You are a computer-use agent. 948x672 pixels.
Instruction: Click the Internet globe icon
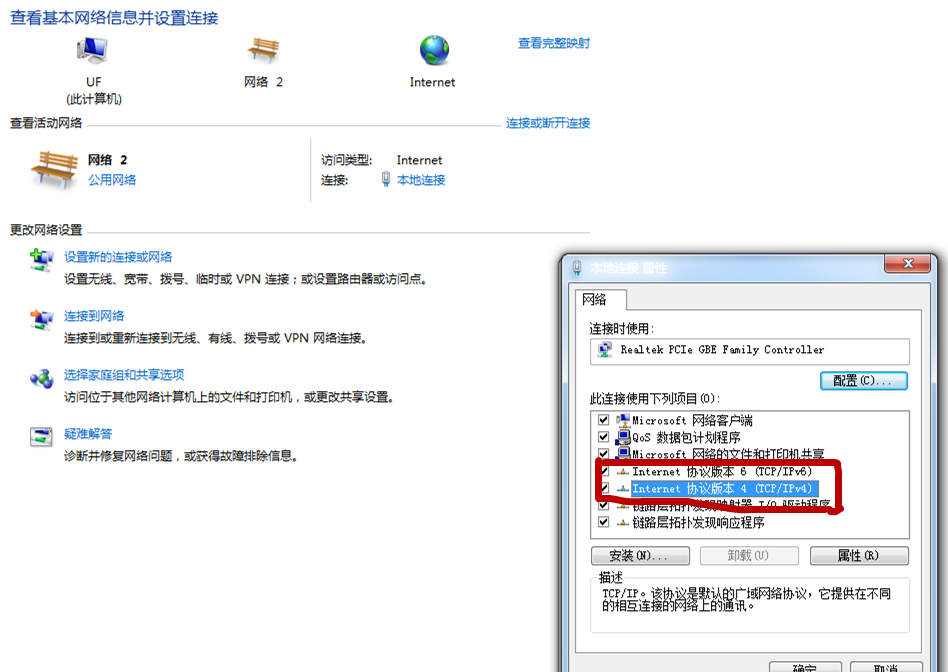point(433,51)
